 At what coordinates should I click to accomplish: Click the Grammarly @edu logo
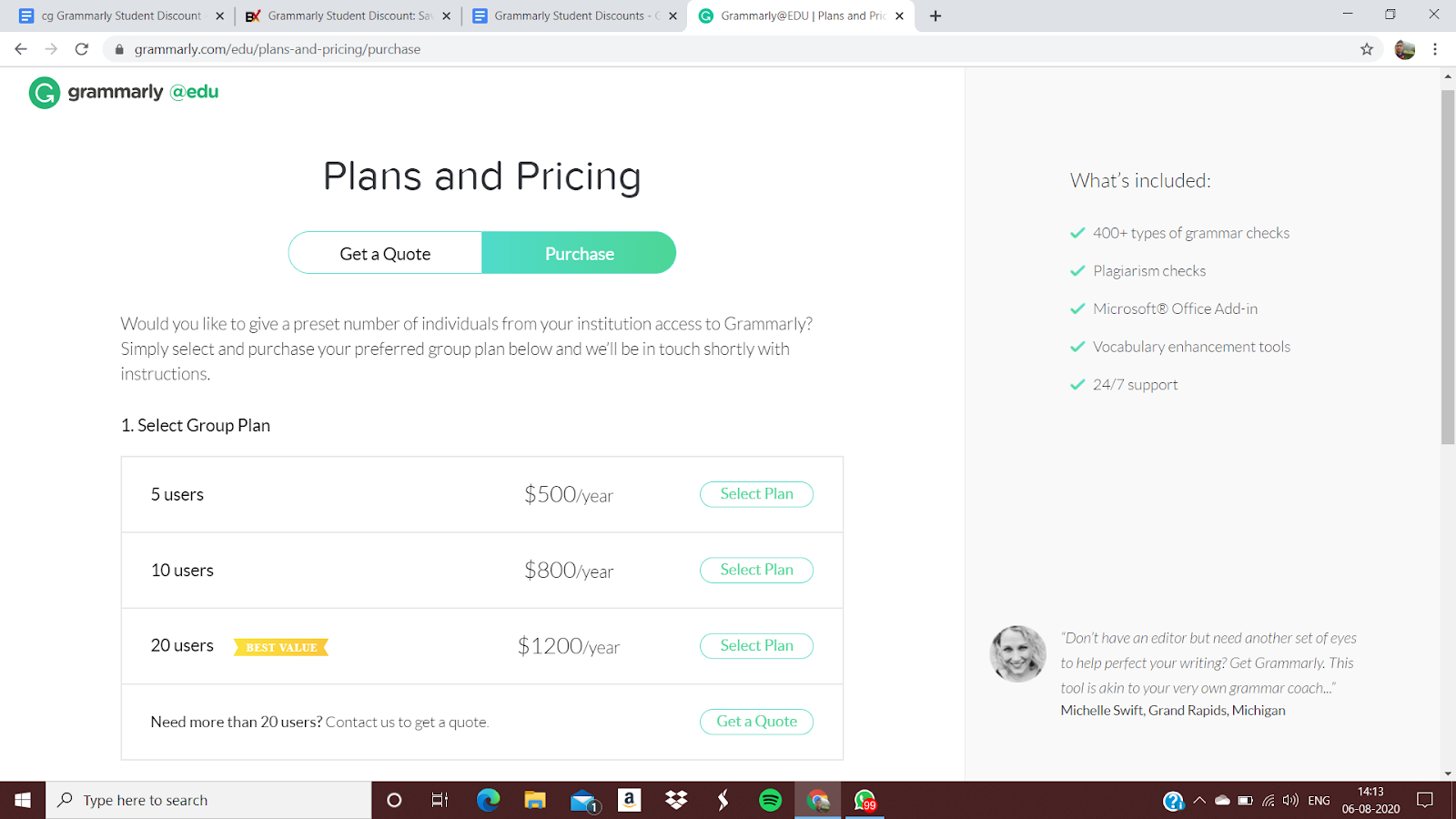coord(123,92)
